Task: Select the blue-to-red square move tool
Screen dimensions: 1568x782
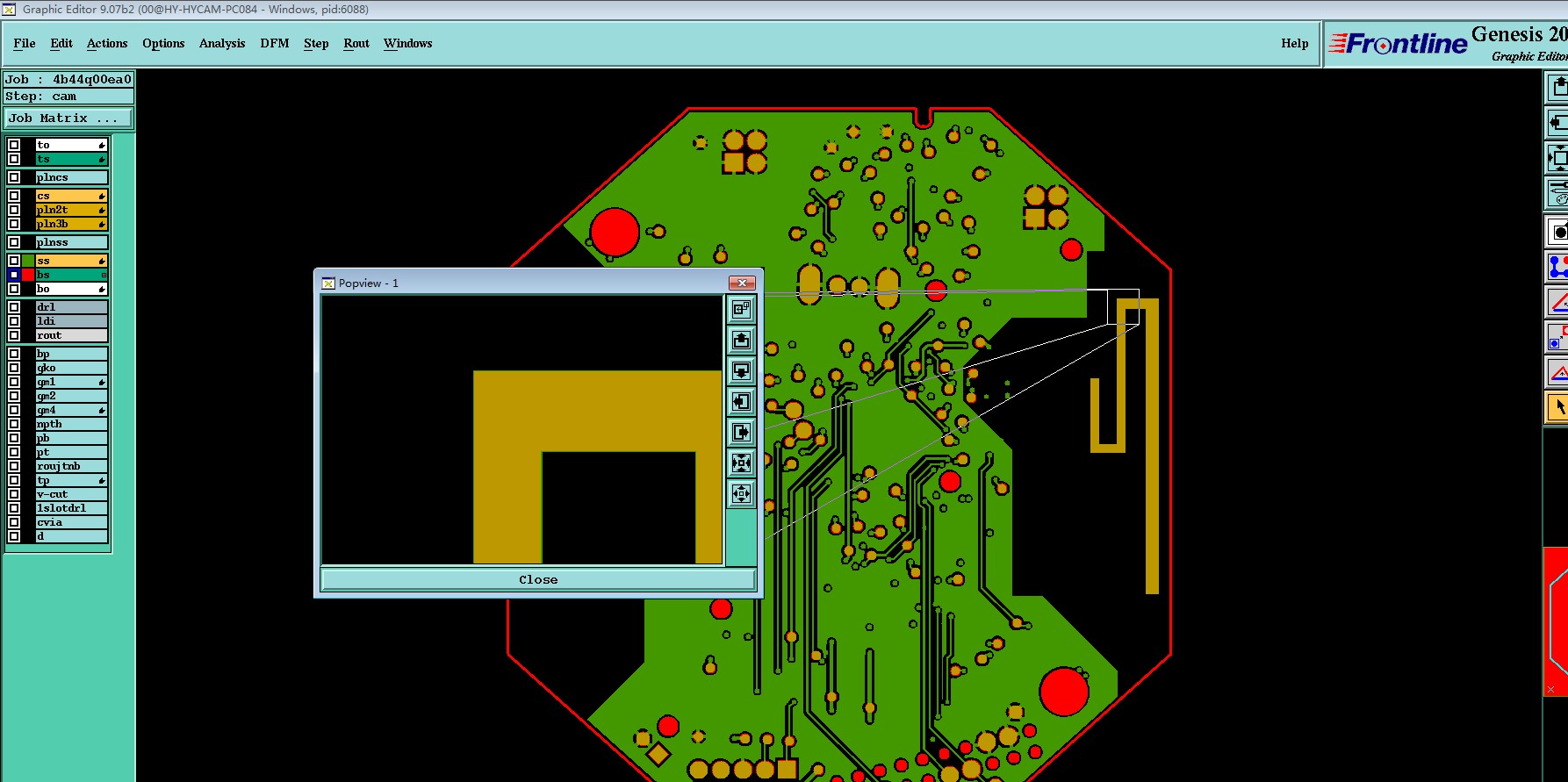Action: point(1557,337)
